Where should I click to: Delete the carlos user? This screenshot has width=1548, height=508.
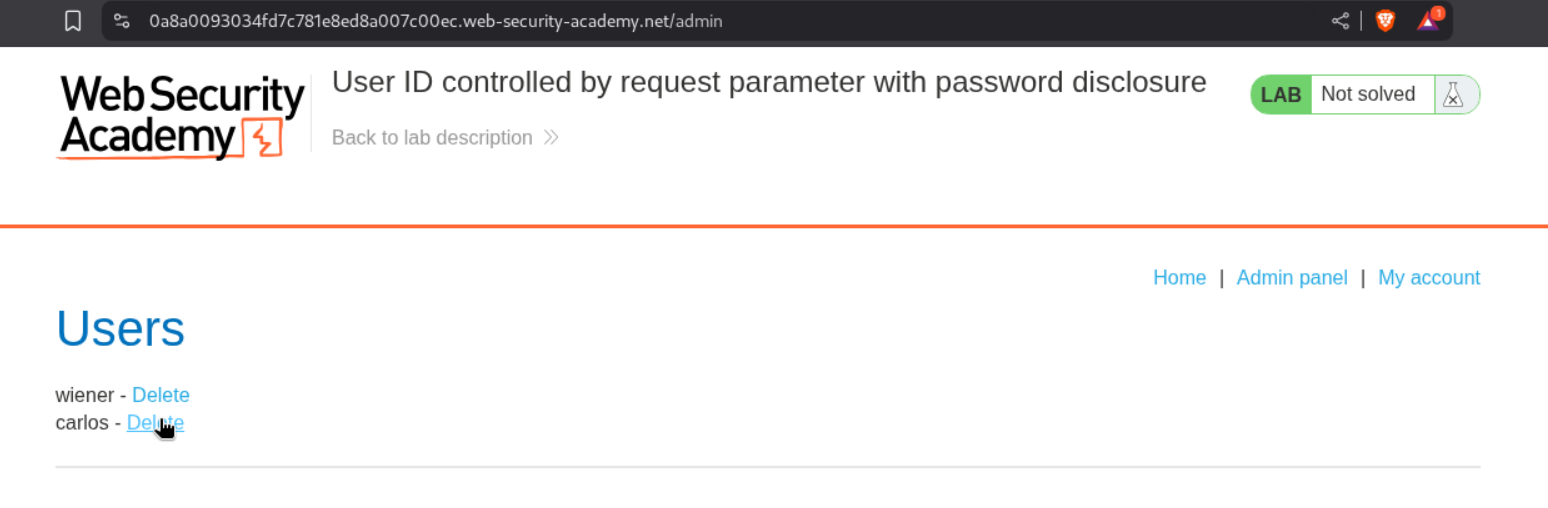[x=155, y=423]
